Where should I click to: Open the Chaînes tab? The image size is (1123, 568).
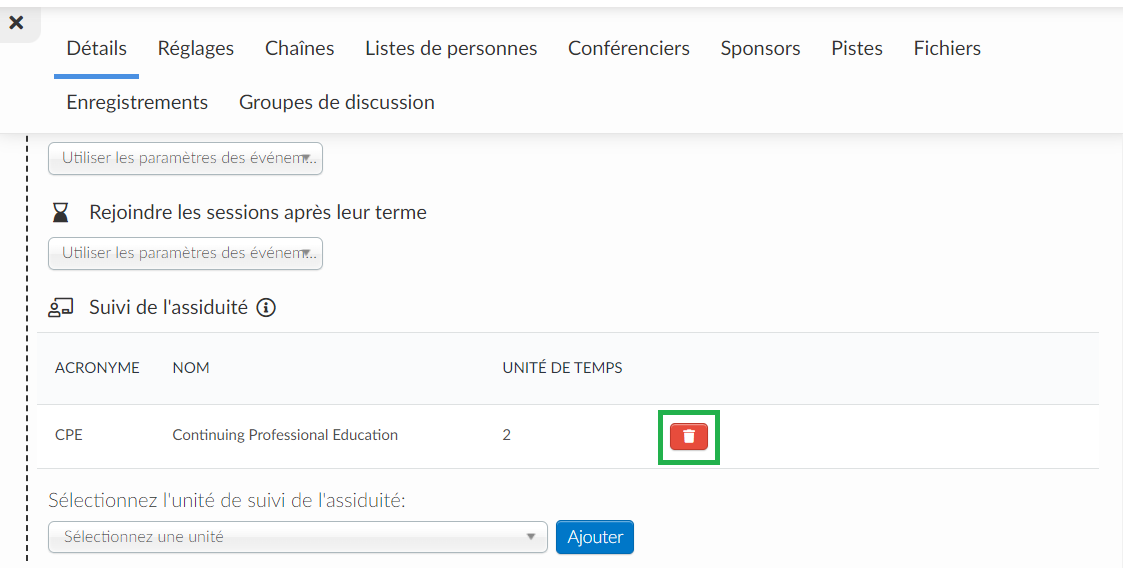tap(299, 49)
